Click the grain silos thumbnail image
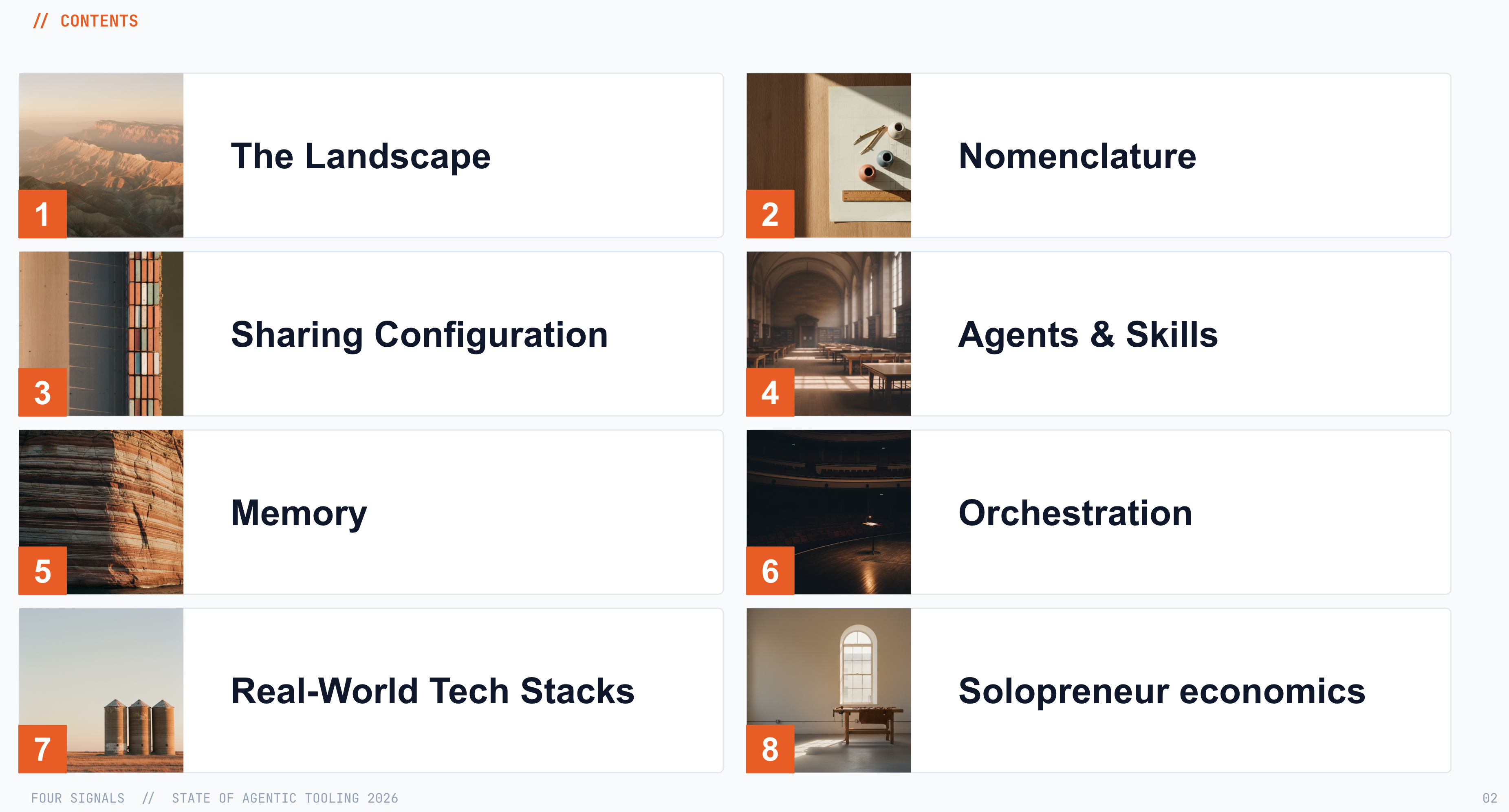This screenshot has width=1509, height=812. [101, 690]
